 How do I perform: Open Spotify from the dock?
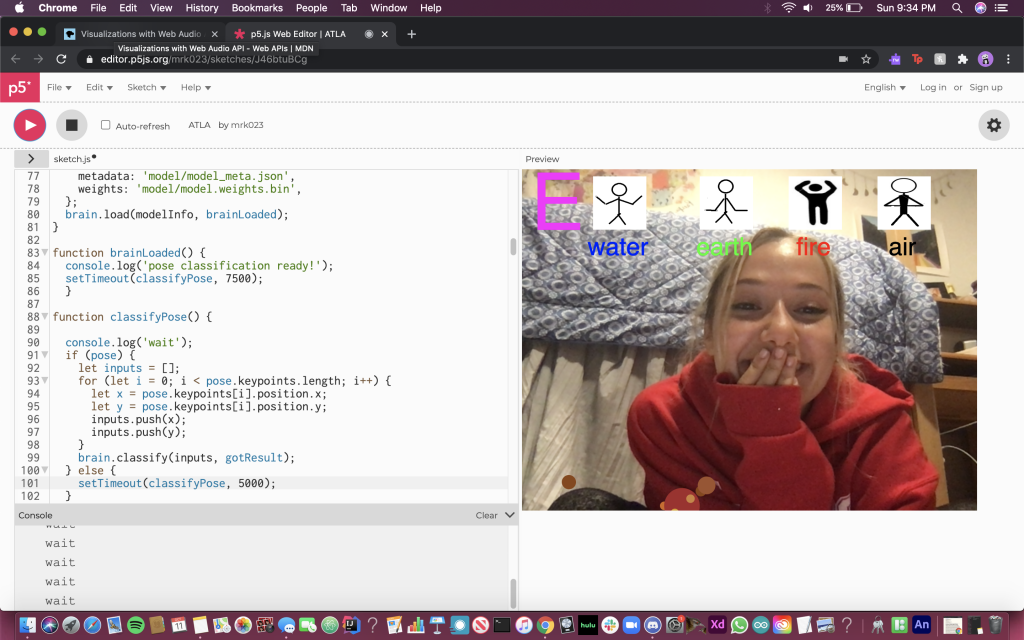pyautogui.click(x=137, y=625)
